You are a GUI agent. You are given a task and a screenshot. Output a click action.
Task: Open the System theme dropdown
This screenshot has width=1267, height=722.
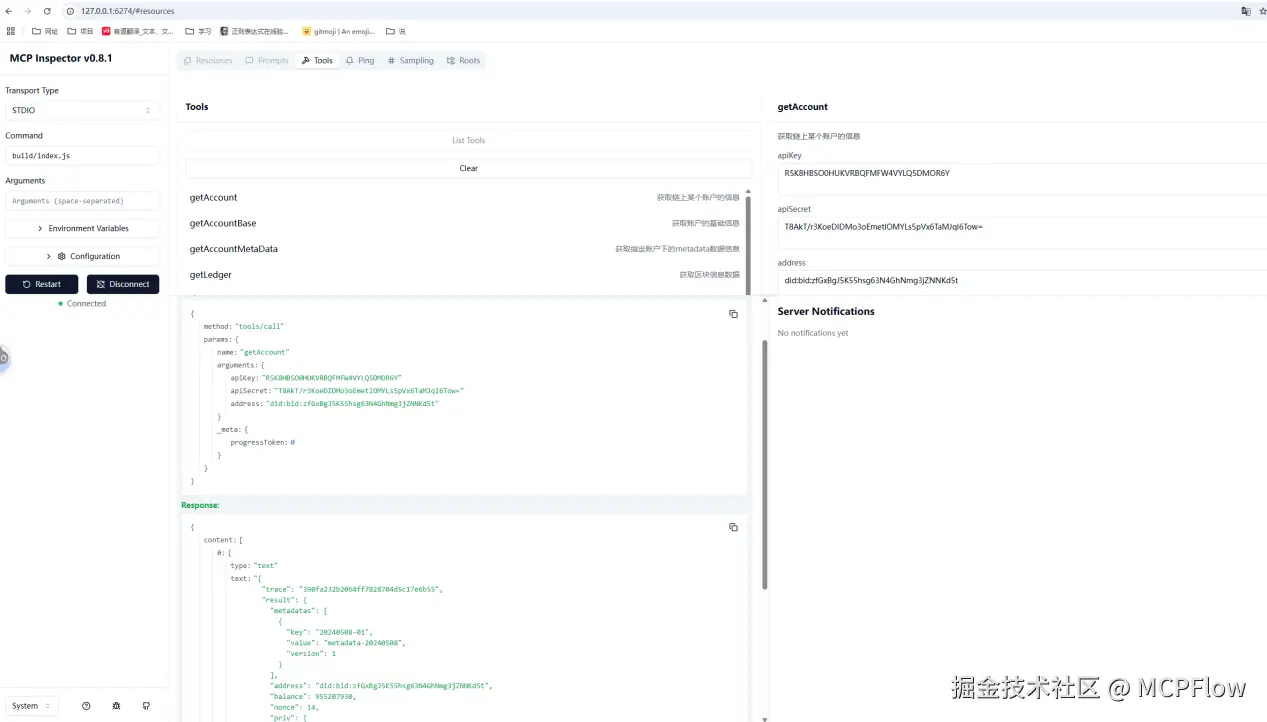click(32, 706)
